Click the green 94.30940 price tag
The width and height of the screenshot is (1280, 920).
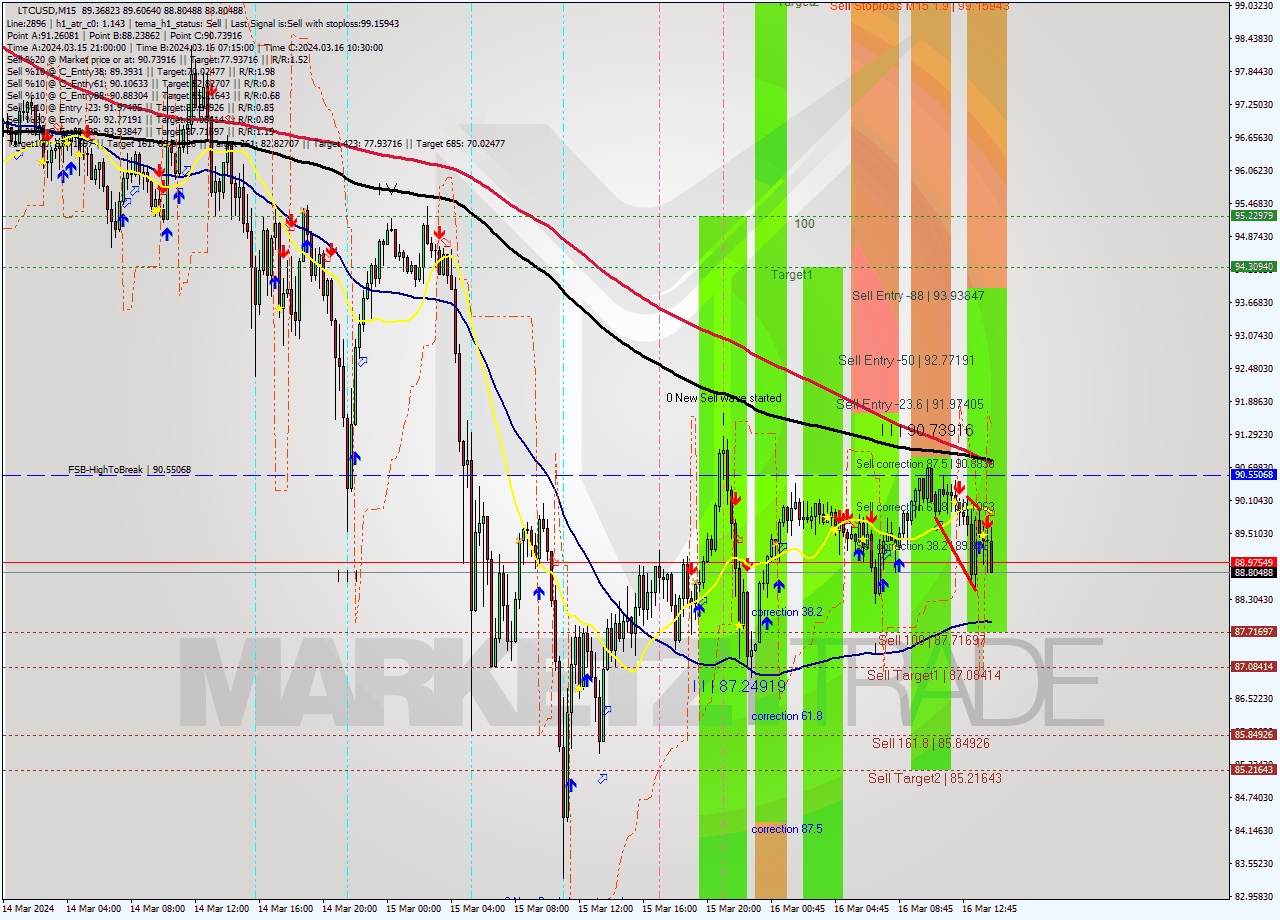coord(1254,267)
